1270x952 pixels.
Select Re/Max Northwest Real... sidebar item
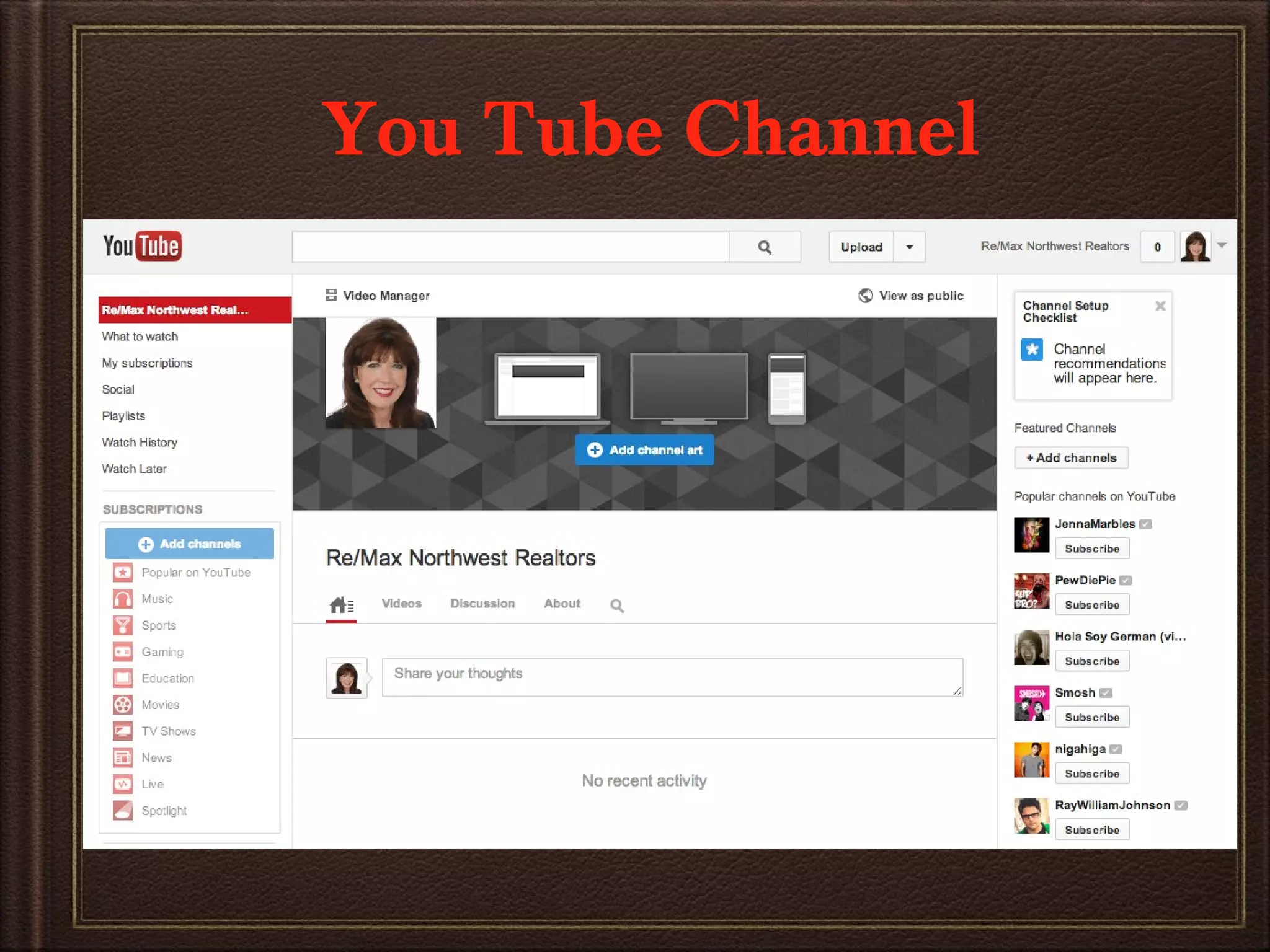[195, 310]
